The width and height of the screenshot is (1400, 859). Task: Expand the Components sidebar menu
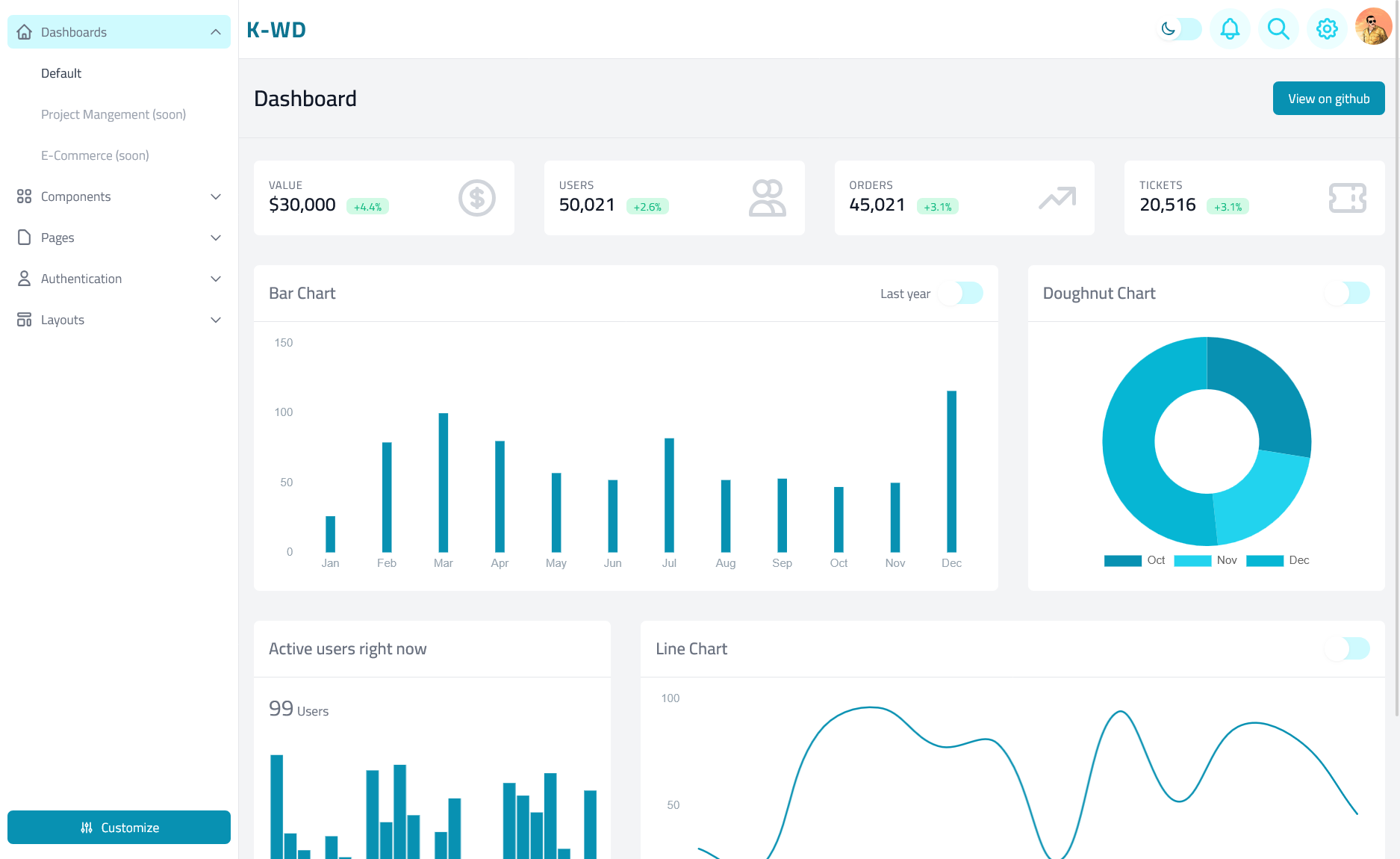(119, 196)
